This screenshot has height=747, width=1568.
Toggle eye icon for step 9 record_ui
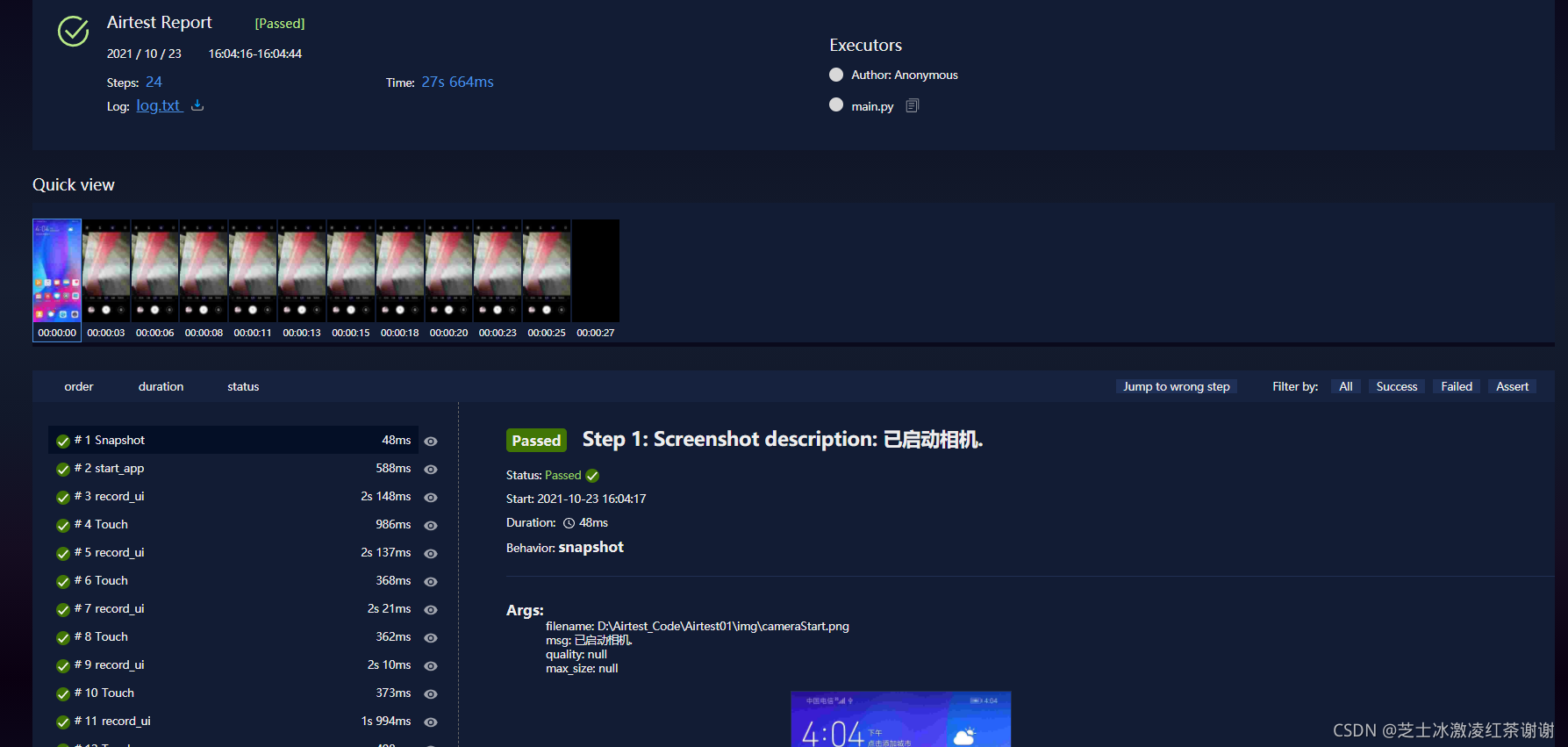[x=431, y=666]
